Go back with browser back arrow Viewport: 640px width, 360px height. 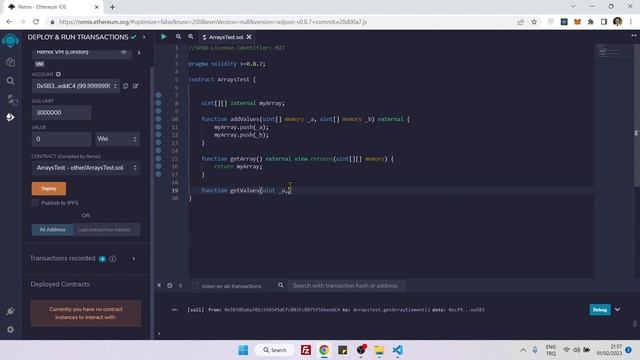click(9, 22)
